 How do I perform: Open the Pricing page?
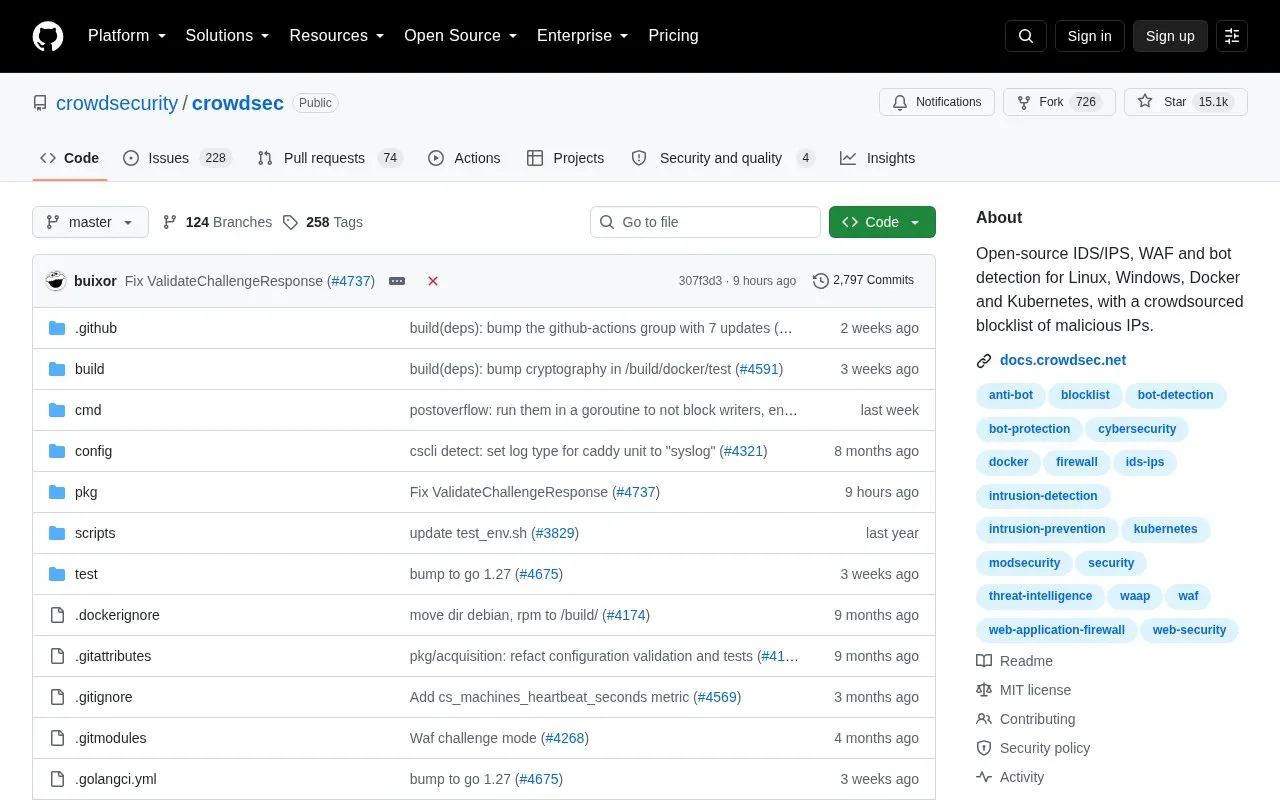[673, 36]
